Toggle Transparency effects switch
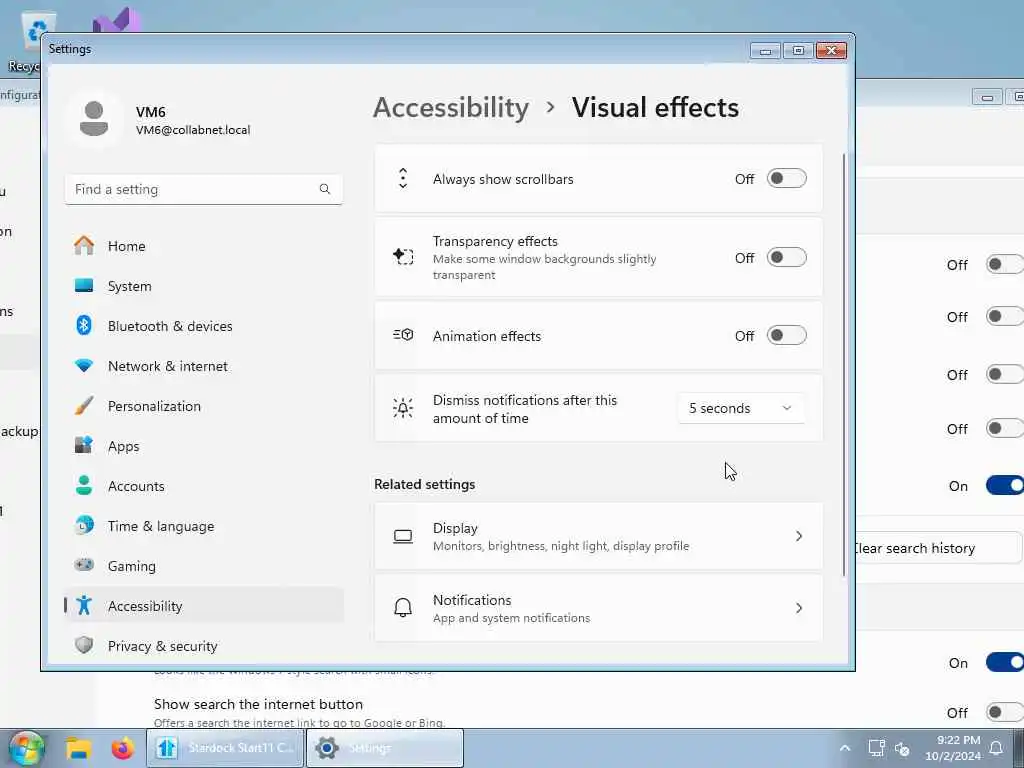Image resolution: width=1024 pixels, height=768 pixels. (786, 257)
